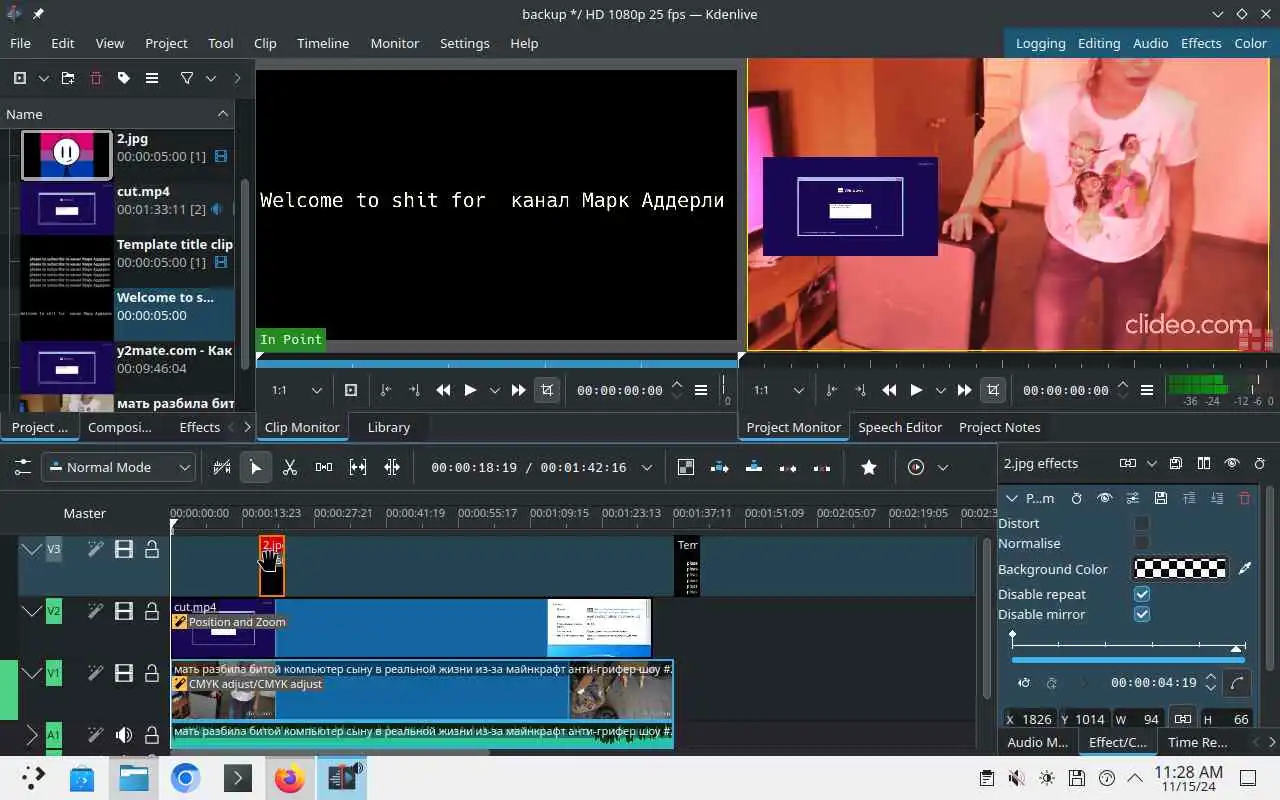The height and width of the screenshot is (800, 1280).
Task: Click the Master button in timeline
Action: pyautogui.click(x=85, y=513)
